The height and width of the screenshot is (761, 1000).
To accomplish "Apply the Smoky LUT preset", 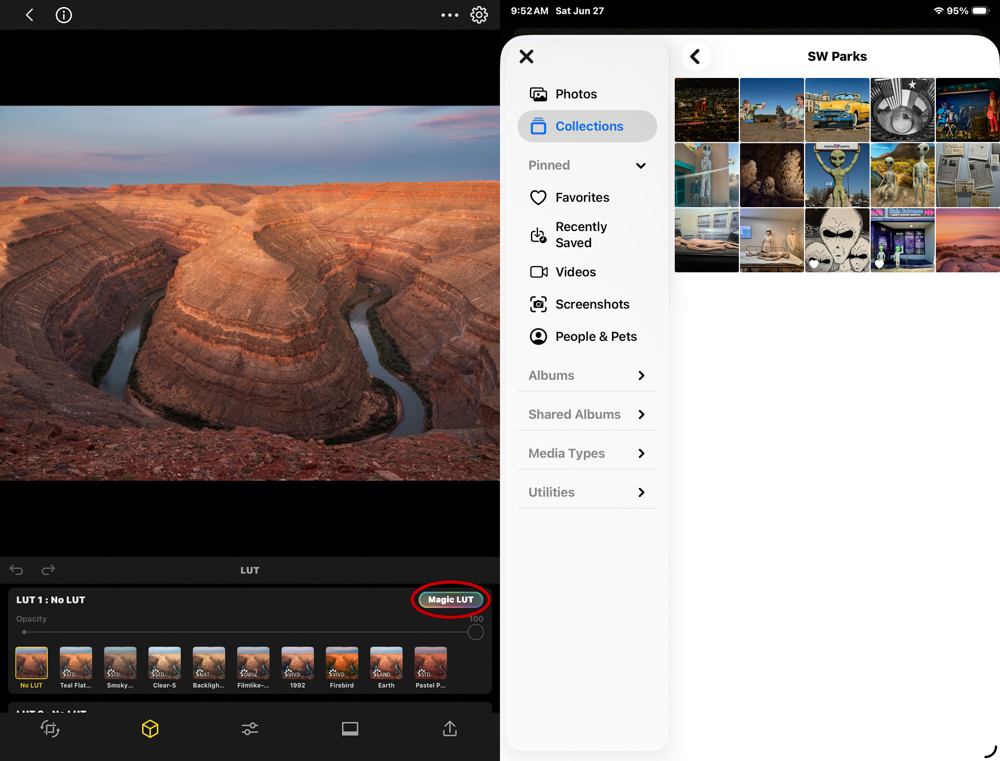I will point(120,668).
